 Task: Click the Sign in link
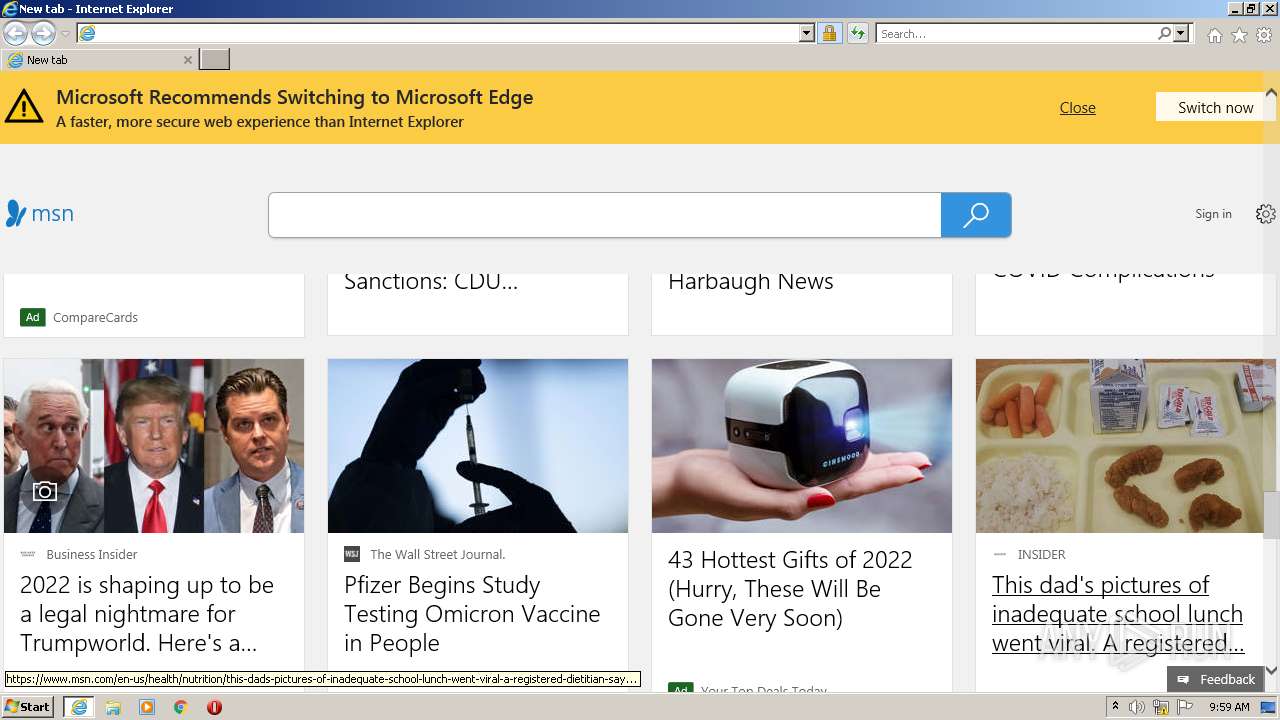point(1213,214)
